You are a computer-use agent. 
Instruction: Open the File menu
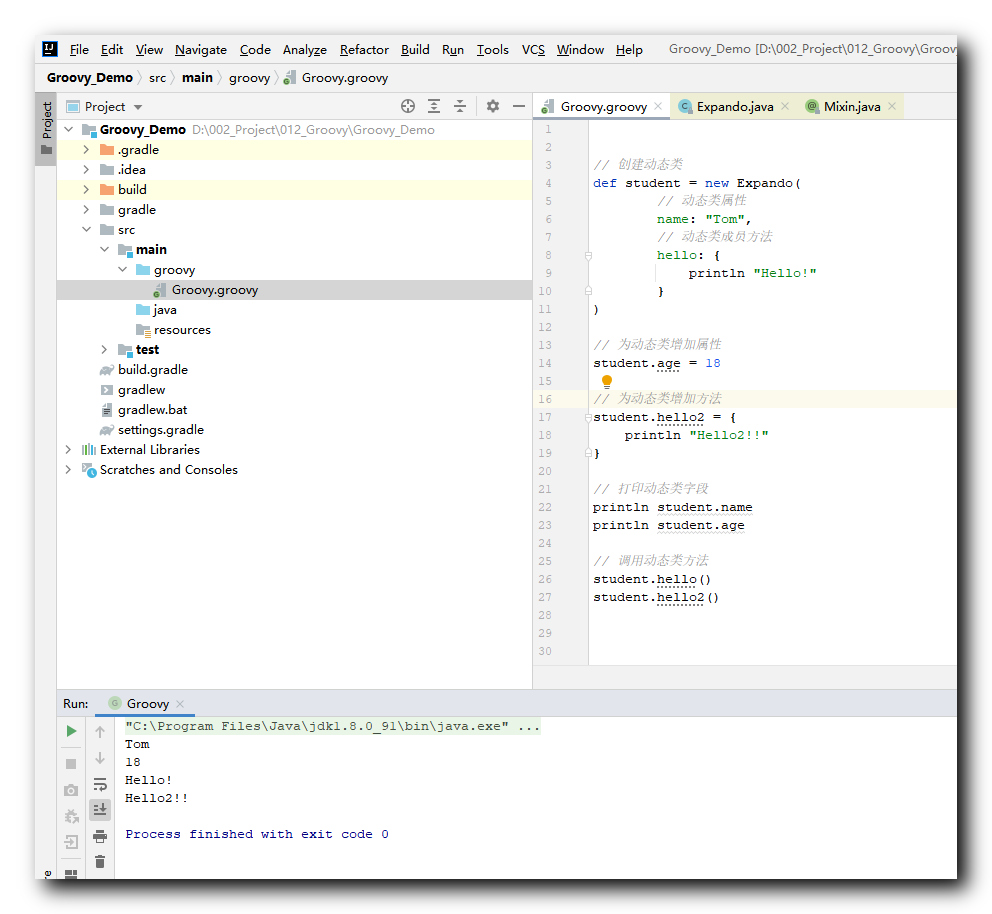pos(79,49)
